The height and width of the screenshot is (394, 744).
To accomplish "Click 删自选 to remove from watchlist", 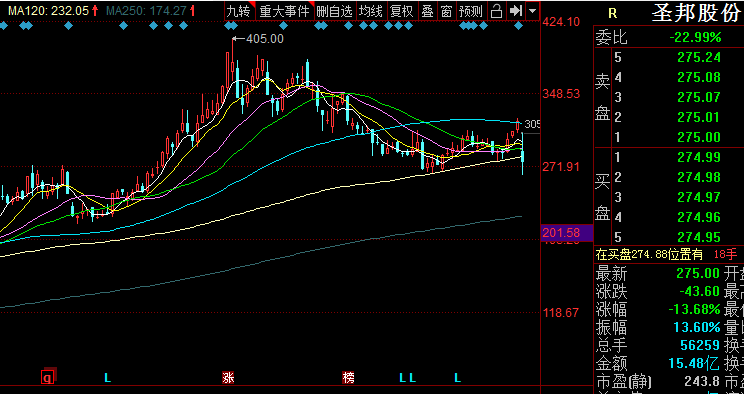I will click(335, 11).
